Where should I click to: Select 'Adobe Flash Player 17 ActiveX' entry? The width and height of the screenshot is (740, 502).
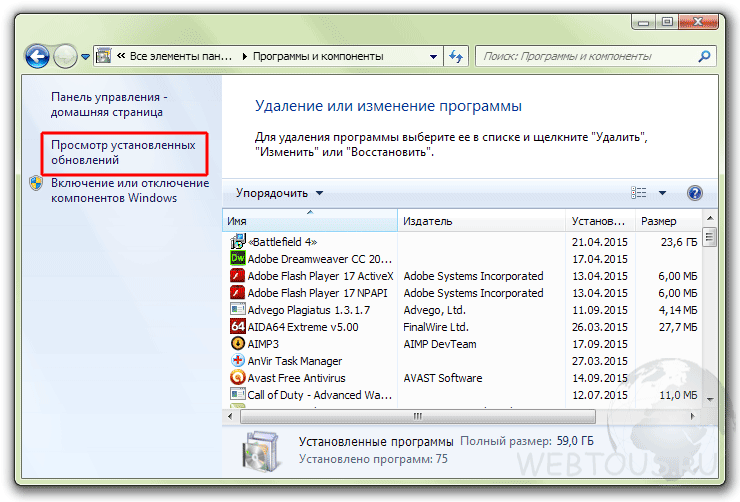tap(320, 276)
